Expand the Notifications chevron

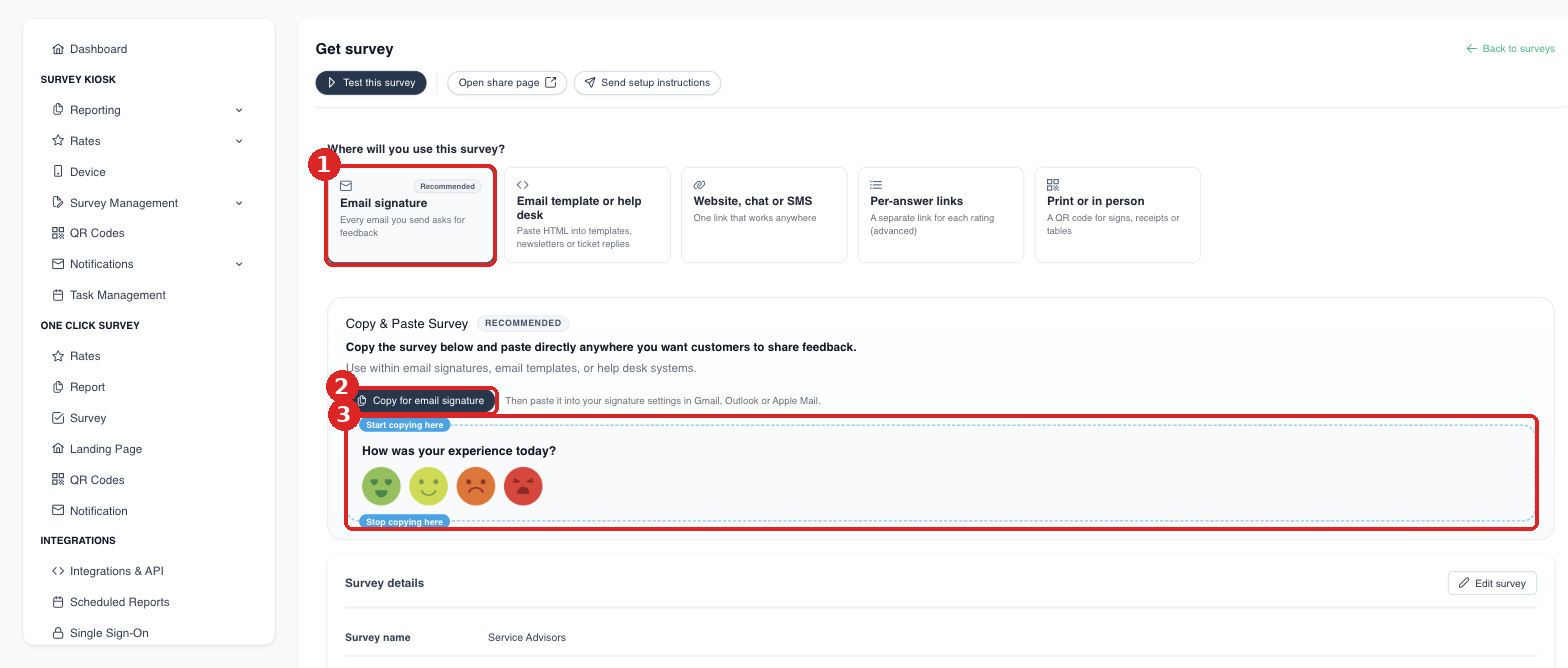[x=239, y=264]
